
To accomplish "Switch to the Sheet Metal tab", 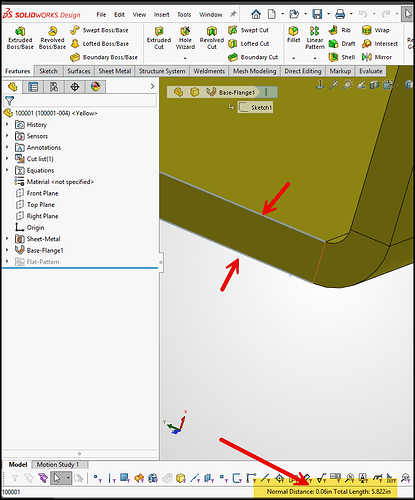I will (x=115, y=71).
